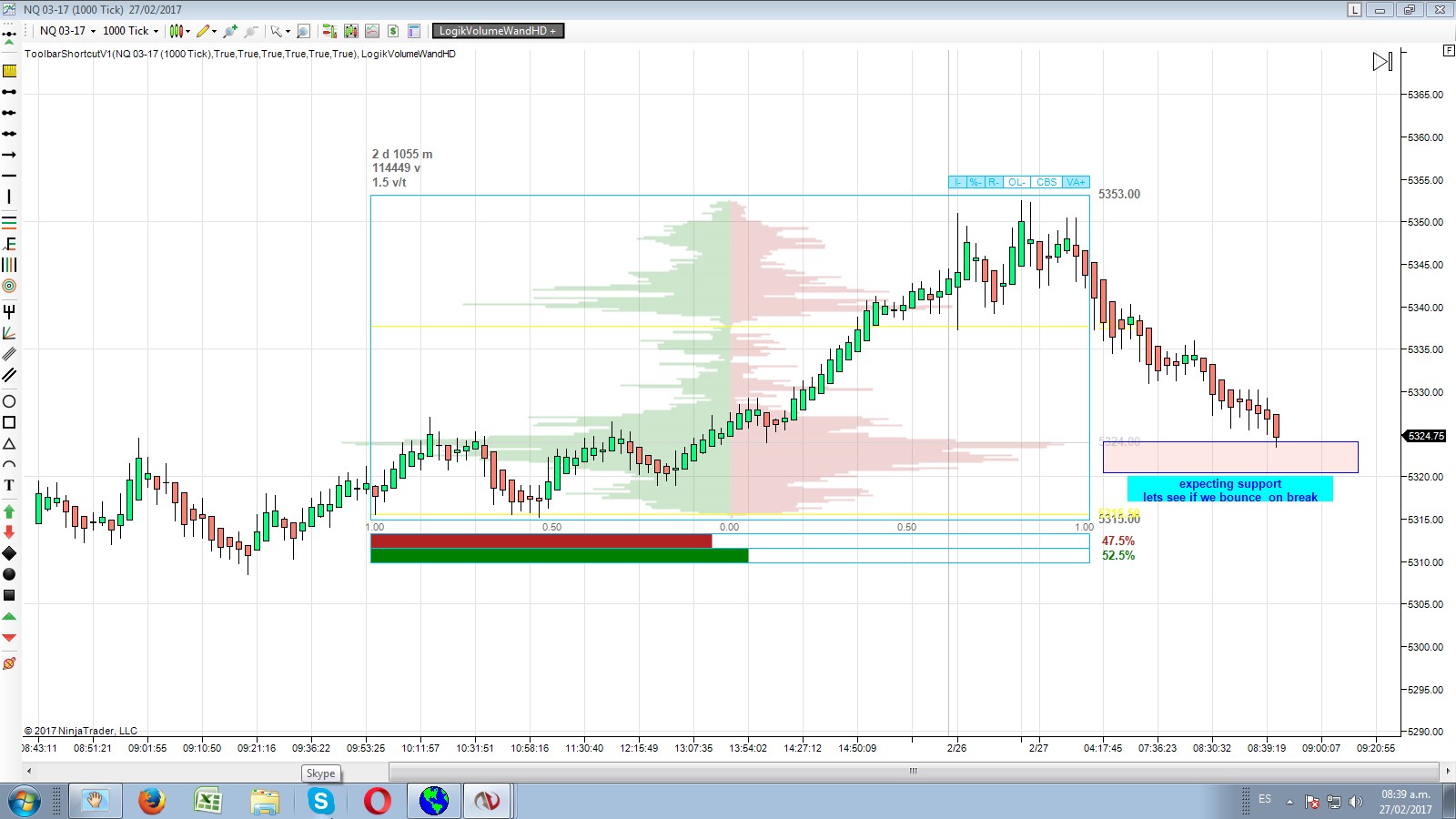Image resolution: width=1456 pixels, height=819 pixels.
Task: Select the red triangle down marker
Action: [x=9, y=638]
